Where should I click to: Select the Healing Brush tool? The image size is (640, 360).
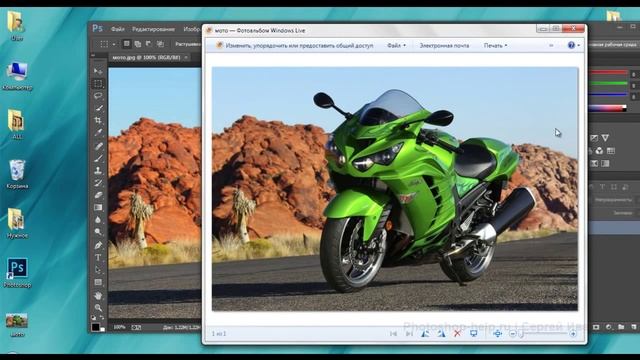tap(98, 146)
